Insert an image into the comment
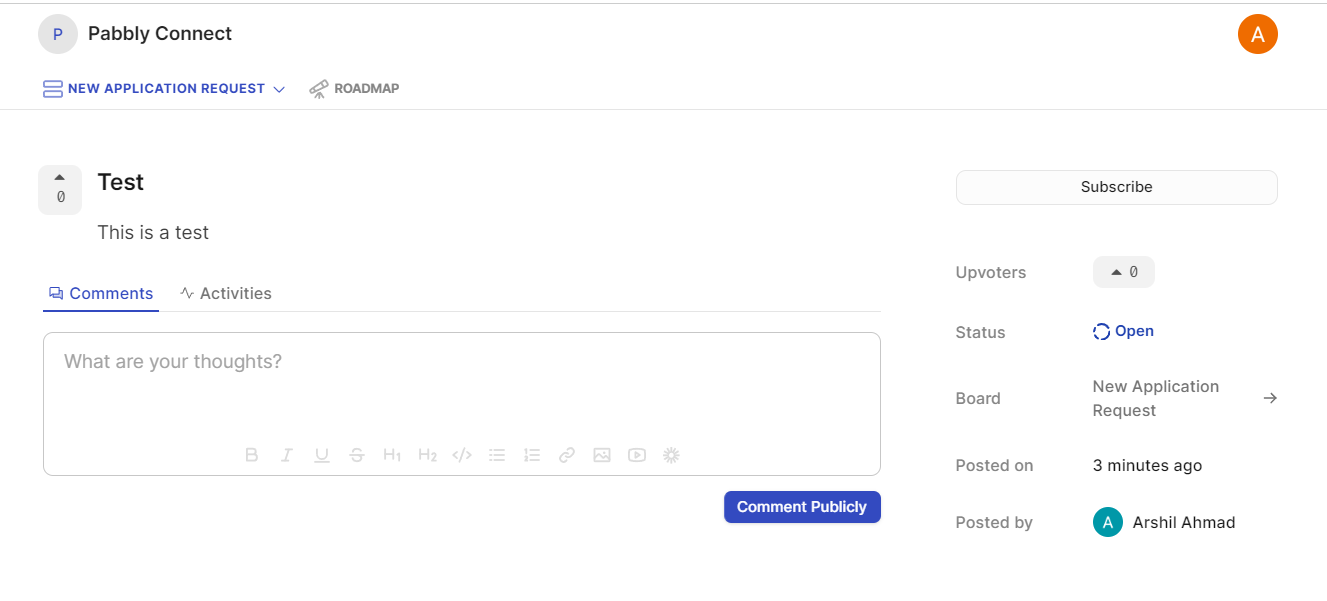 tap(602, 455)
